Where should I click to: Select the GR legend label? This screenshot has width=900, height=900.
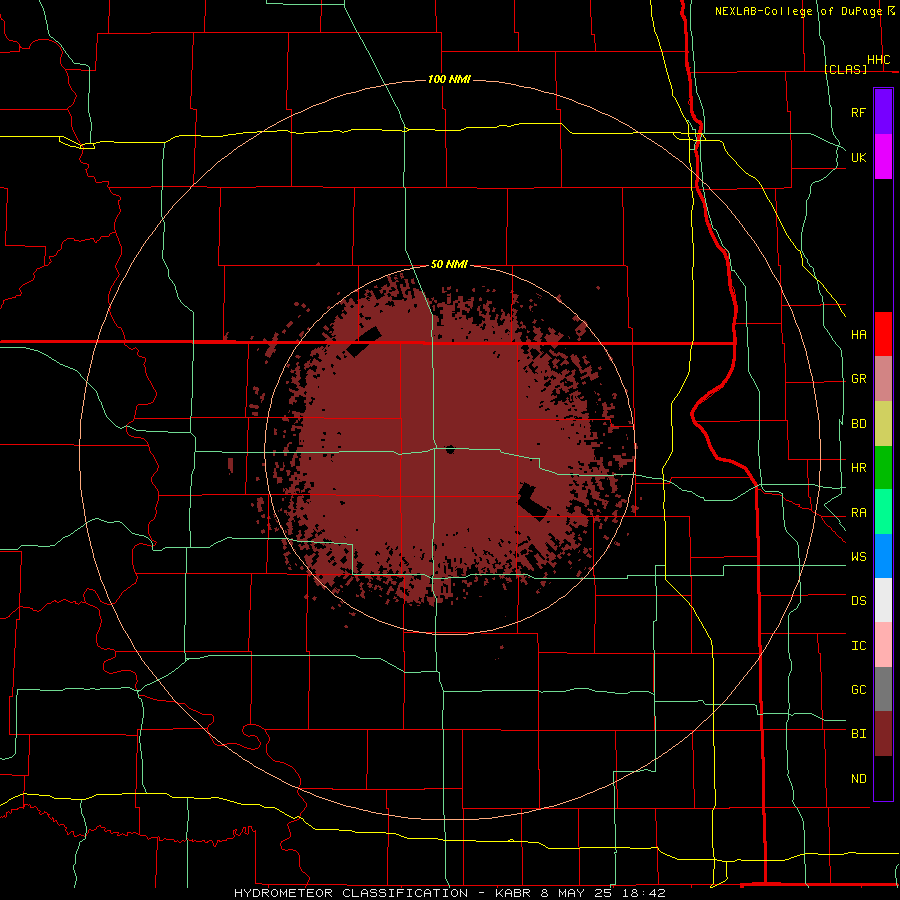pyautogui.click(x=858, y=379)
